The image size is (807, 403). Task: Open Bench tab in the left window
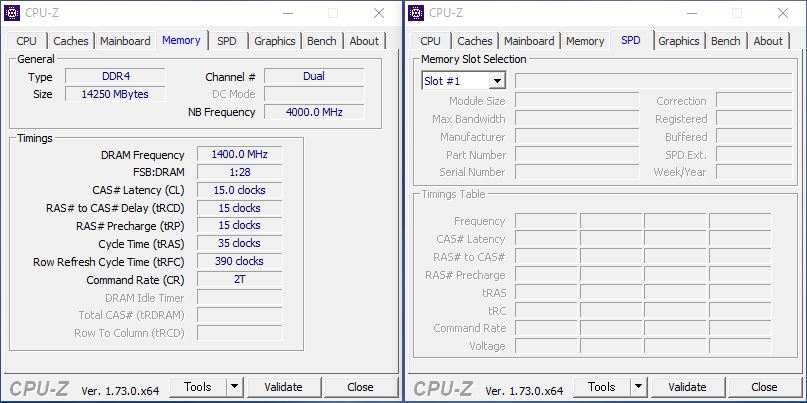pos(322,41)
